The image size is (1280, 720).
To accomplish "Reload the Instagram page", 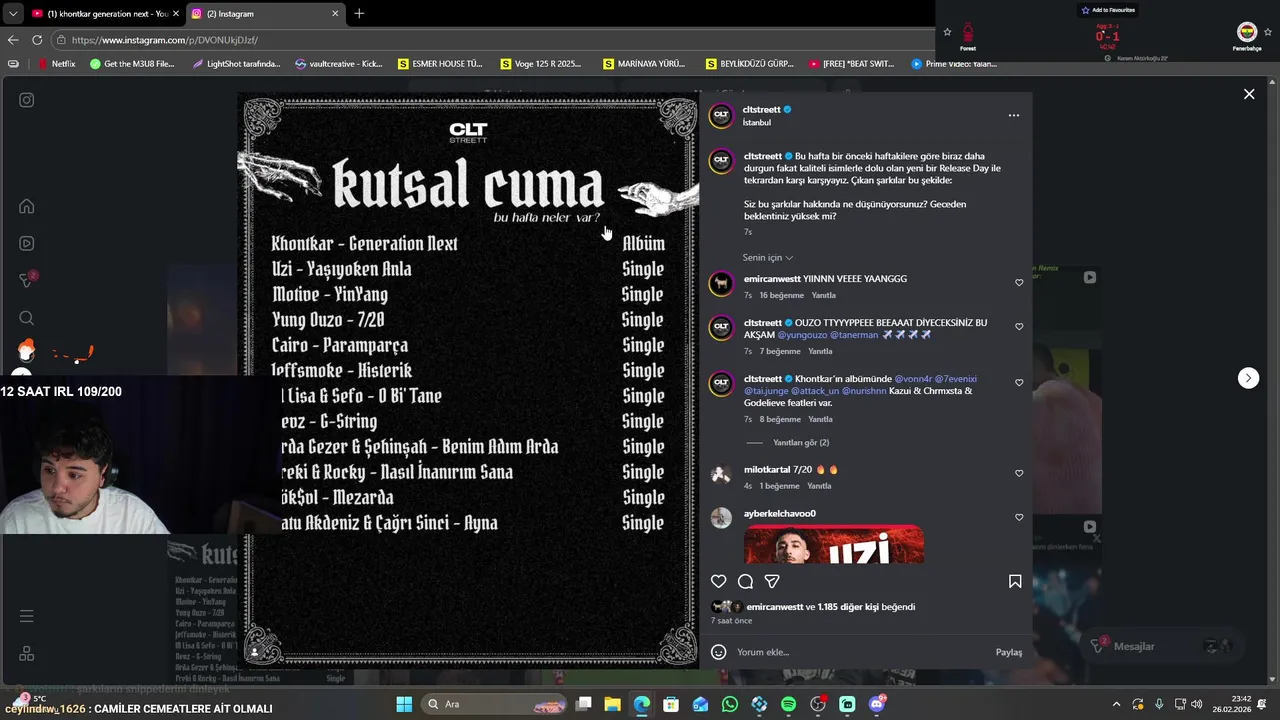I will click(x=37, y=40).
